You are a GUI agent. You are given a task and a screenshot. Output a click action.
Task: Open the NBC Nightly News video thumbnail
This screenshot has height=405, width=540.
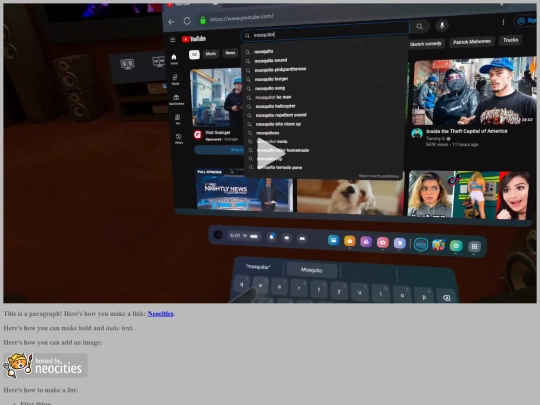pos(244,189)
